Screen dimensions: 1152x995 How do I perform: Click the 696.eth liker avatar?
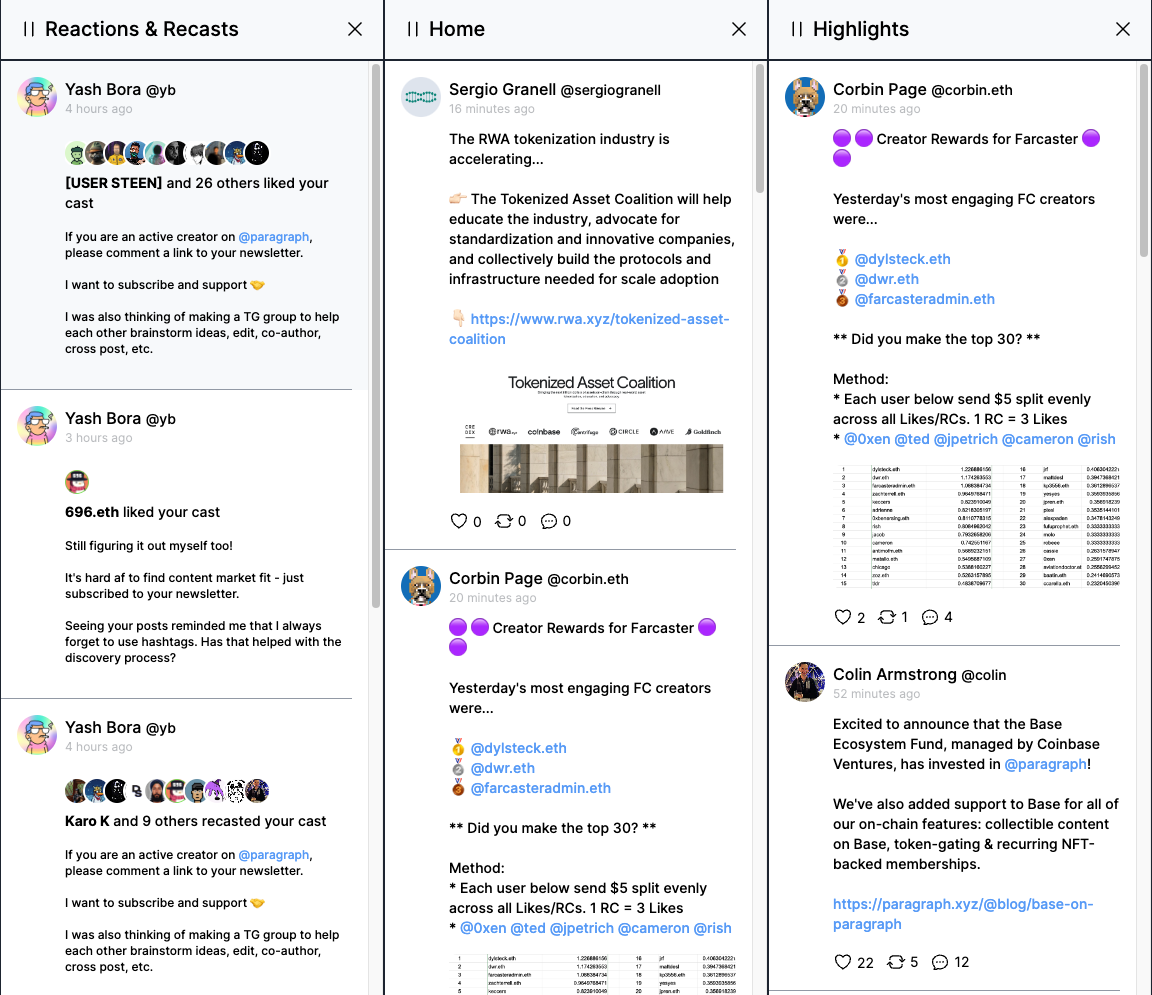click(76, 482)
